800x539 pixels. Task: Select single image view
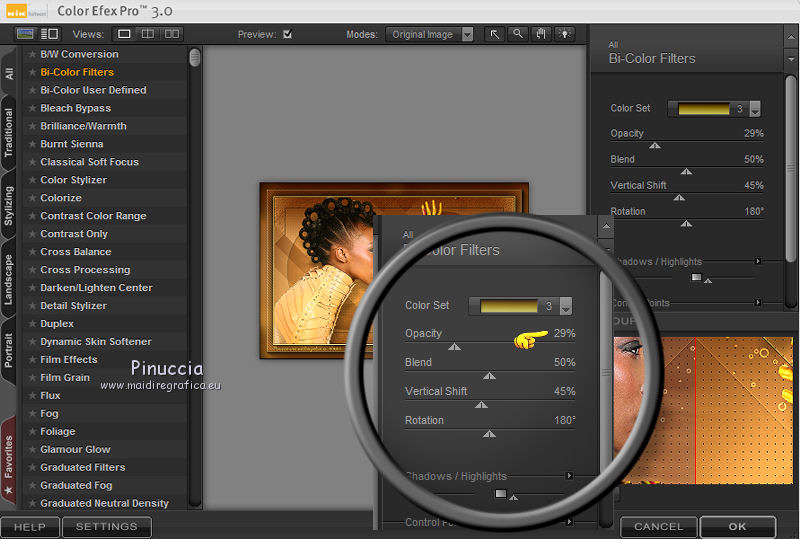point(124,34)
